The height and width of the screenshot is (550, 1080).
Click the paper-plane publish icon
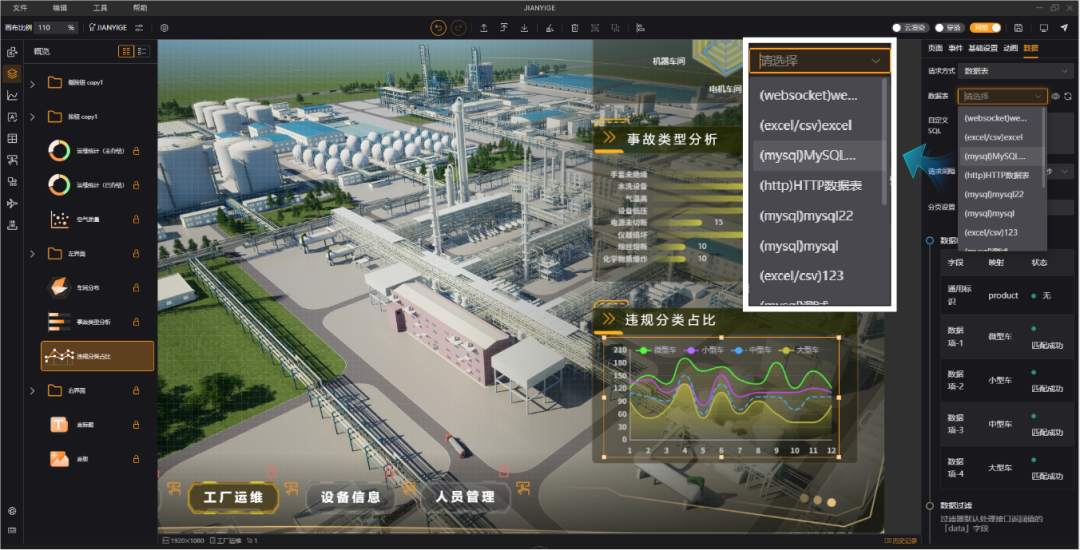[x=1064, y=28]
